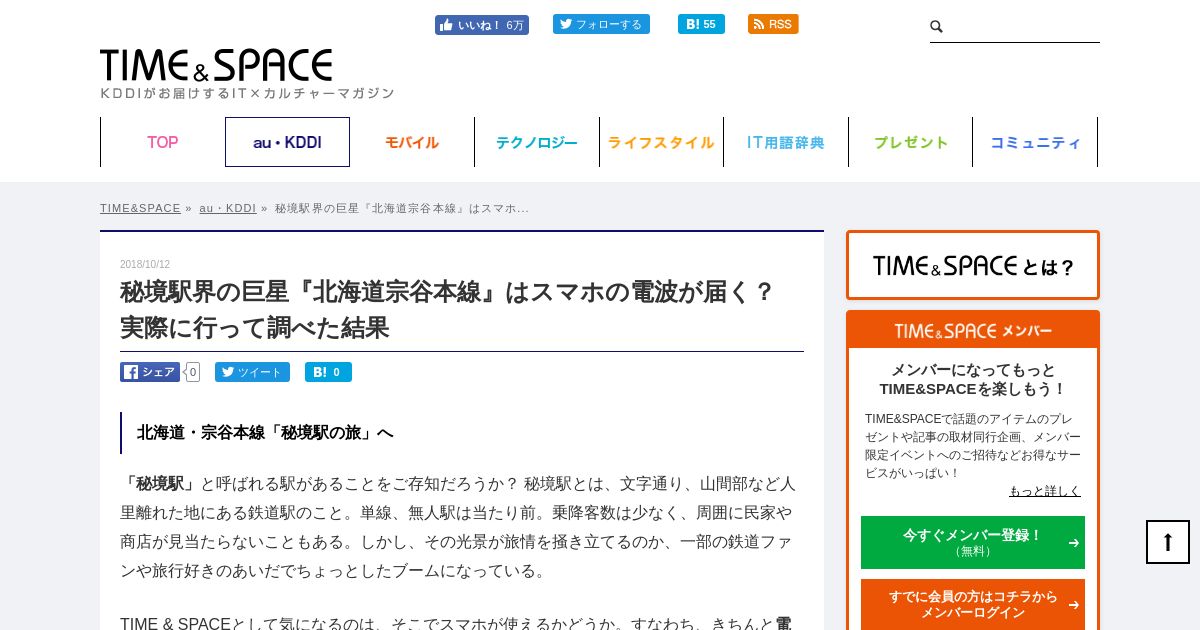Open the TOP navigation tab

[x=163, y=142]
